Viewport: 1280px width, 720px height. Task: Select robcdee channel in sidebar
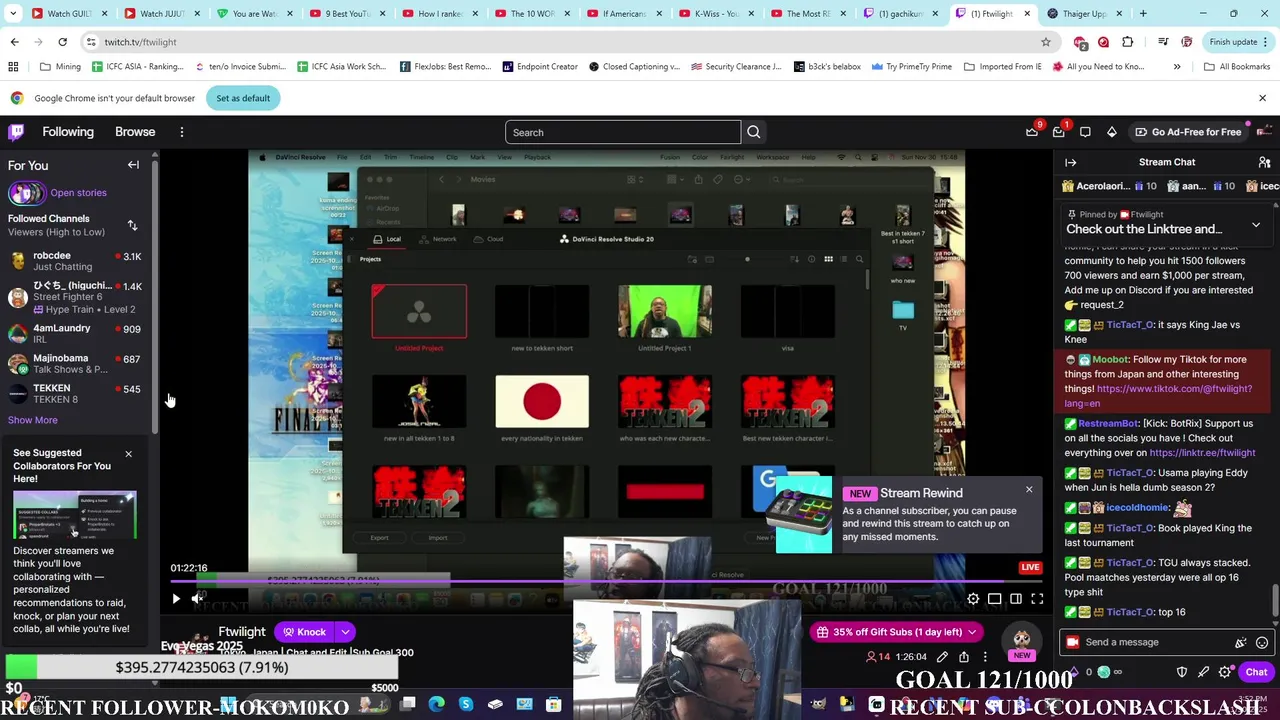[x=76, y=261]
